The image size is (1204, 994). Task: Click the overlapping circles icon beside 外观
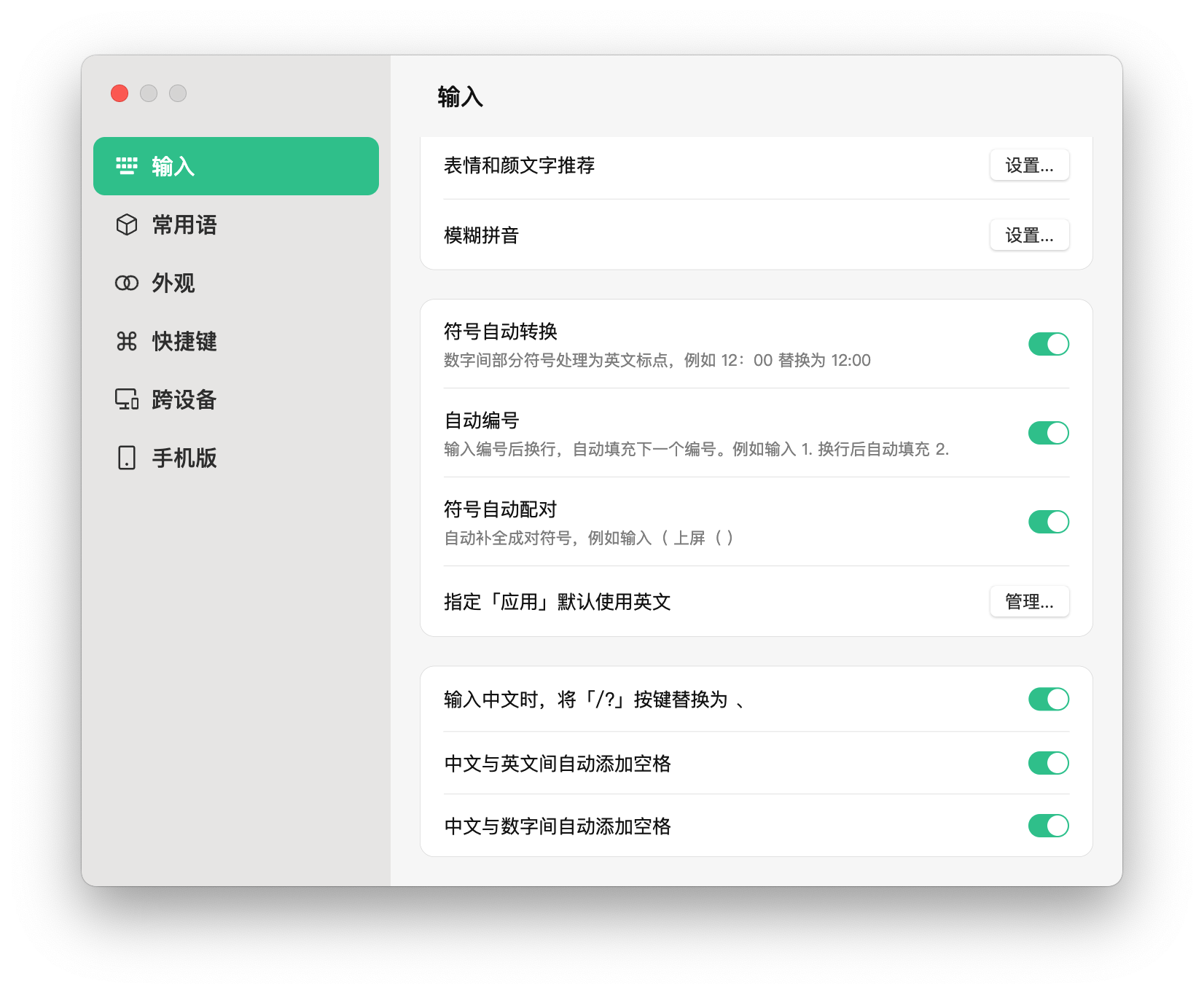point(127,283)
